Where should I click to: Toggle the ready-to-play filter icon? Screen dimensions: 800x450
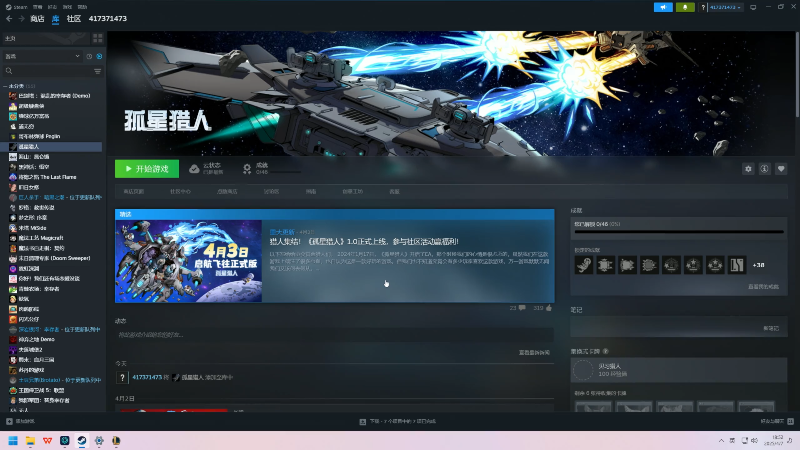coord(99,56)
